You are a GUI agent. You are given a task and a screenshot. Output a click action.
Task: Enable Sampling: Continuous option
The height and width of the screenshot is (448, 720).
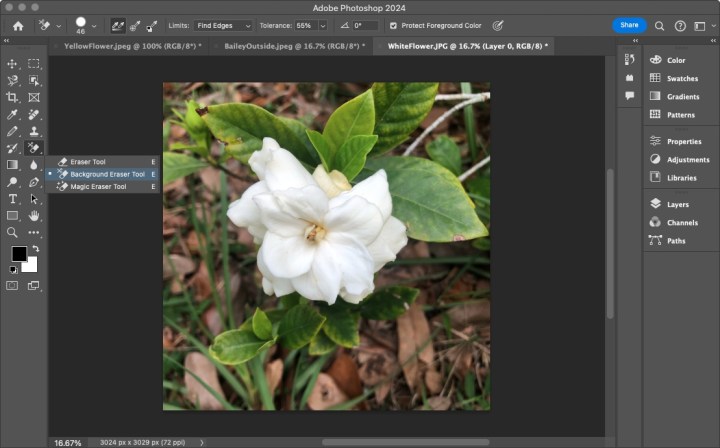pos(118,25)
